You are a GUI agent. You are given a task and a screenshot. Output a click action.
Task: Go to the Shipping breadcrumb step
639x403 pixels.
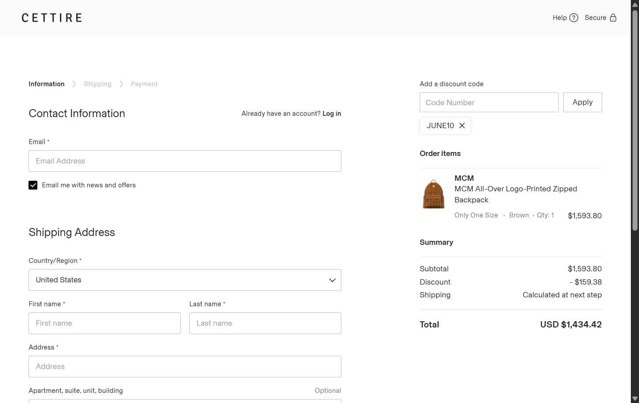[x=97, y=84]
